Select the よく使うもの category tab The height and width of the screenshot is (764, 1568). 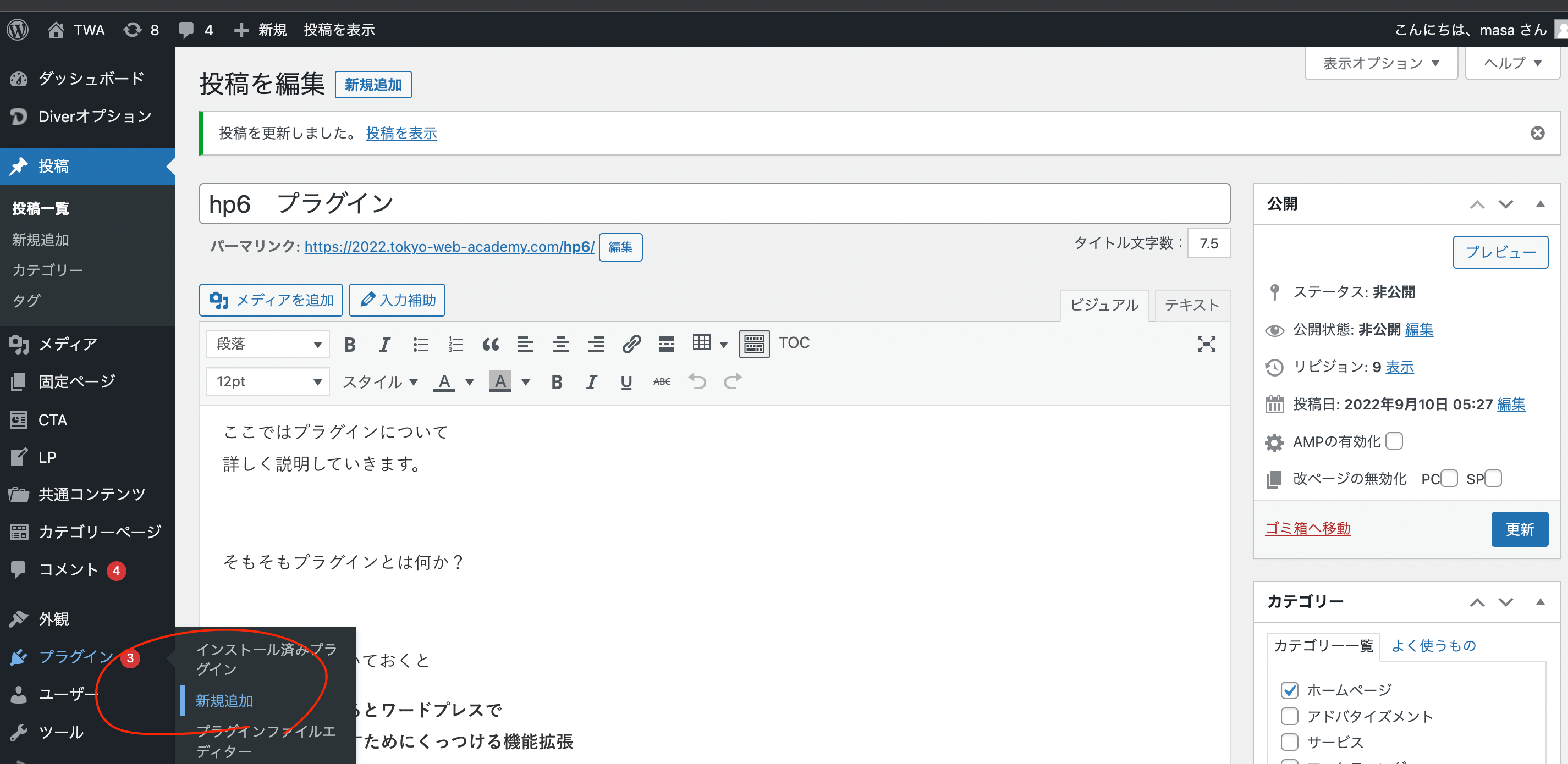(1433, 646)
